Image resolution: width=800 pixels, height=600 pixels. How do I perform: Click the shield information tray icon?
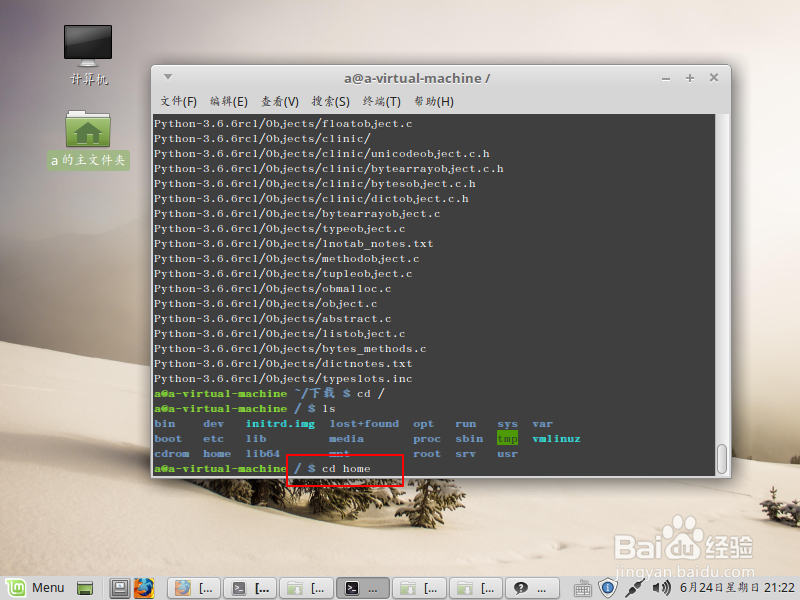pyautogui.click(x=608, y=588)
